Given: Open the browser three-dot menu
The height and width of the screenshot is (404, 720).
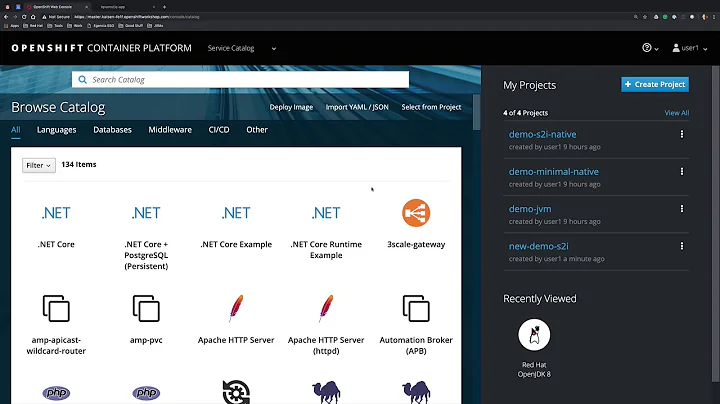Looking at the screenshot, I should click(714, 17).
